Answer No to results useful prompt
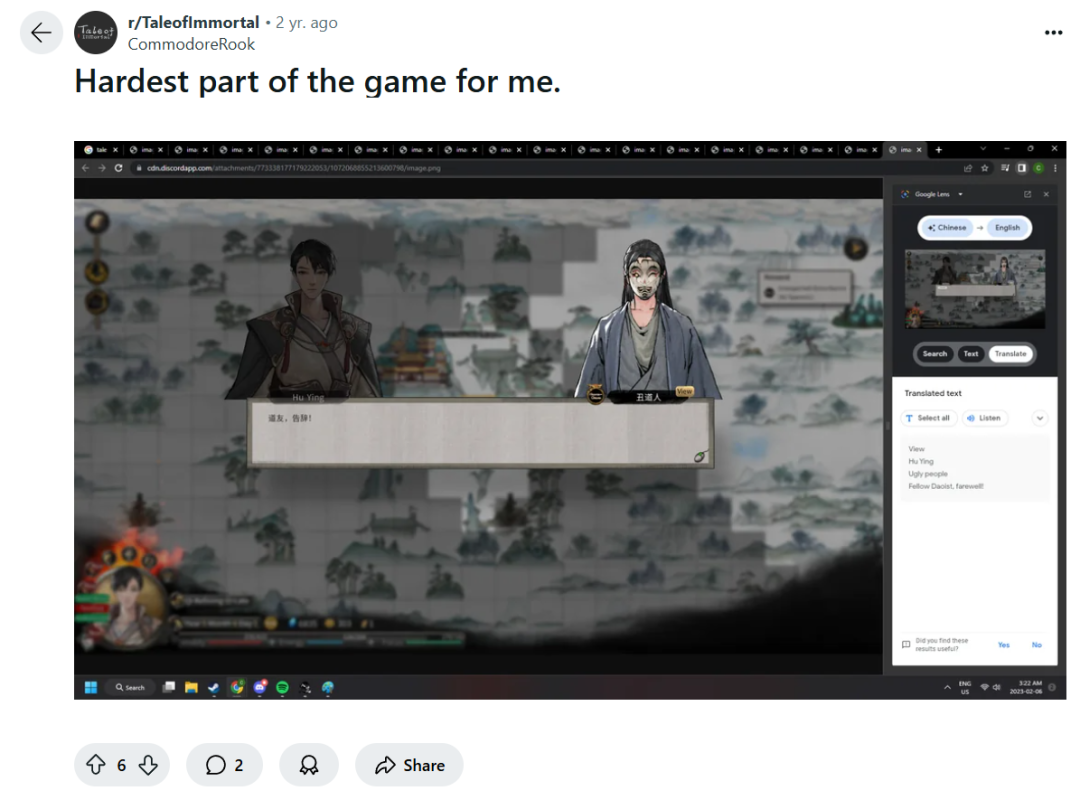The width and height of the screenshot is (1080, 800). pyautogui.click(x=1037, y=645)
